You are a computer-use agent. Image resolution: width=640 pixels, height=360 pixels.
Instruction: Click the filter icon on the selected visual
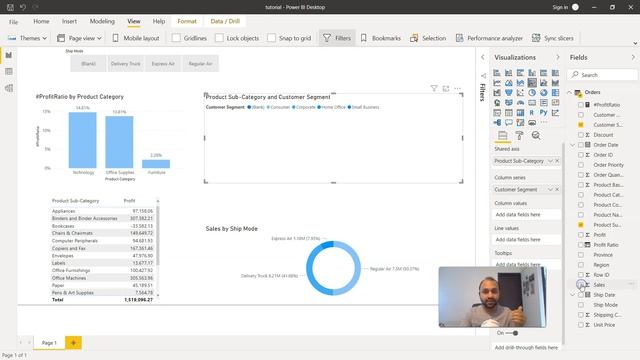(434, 88)
